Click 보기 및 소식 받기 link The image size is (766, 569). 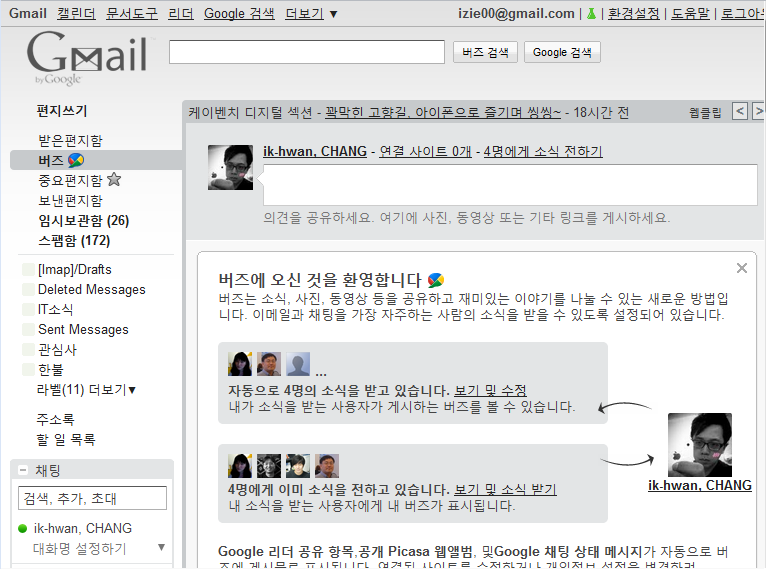[x=505, y=489]
